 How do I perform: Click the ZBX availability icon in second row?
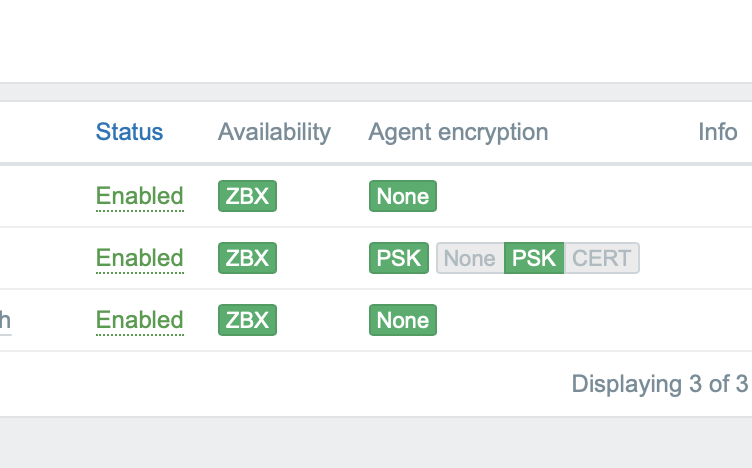[x=247, y=258]
